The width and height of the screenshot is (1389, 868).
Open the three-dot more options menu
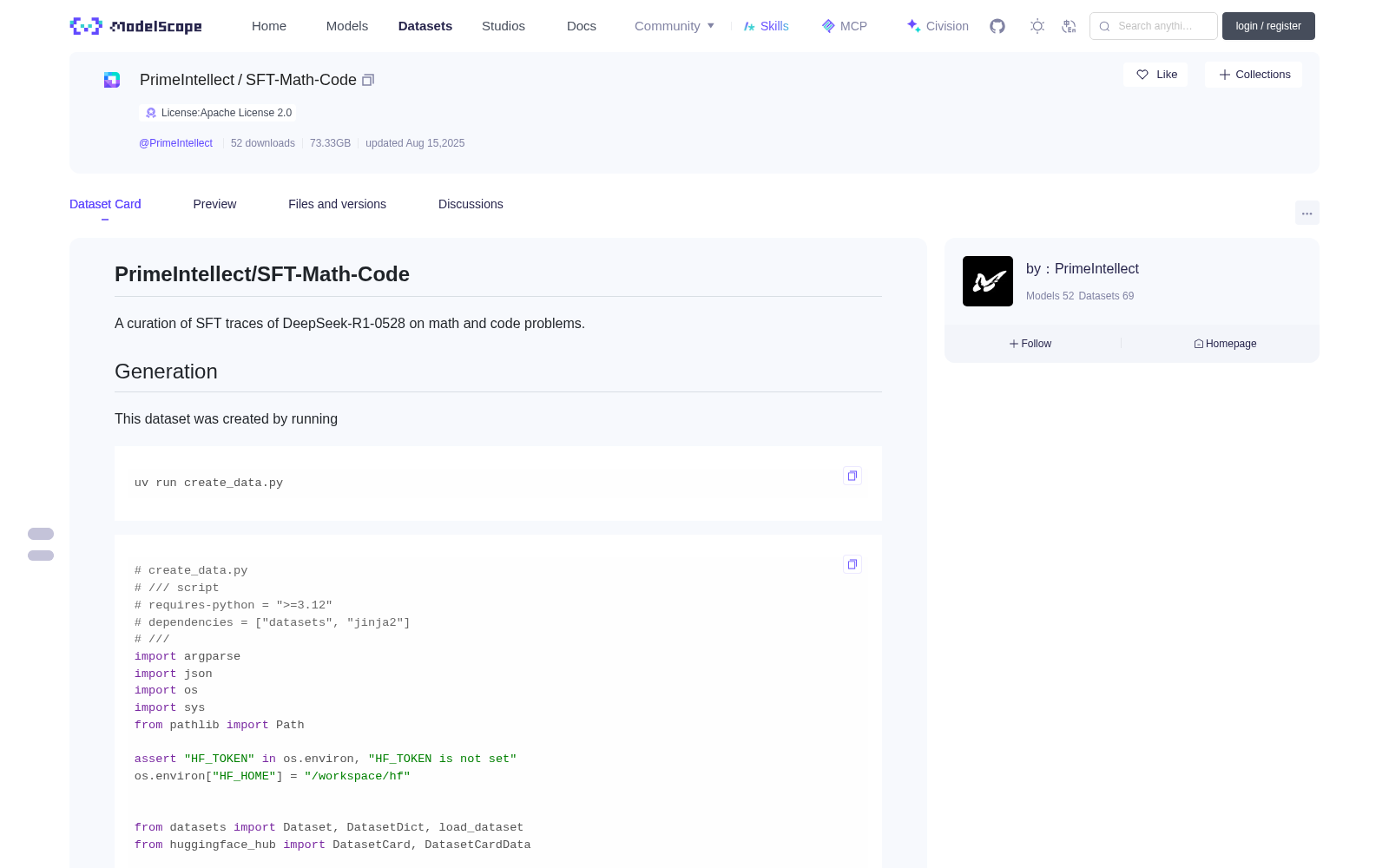pyautogui.click(x=1307, y=213)
